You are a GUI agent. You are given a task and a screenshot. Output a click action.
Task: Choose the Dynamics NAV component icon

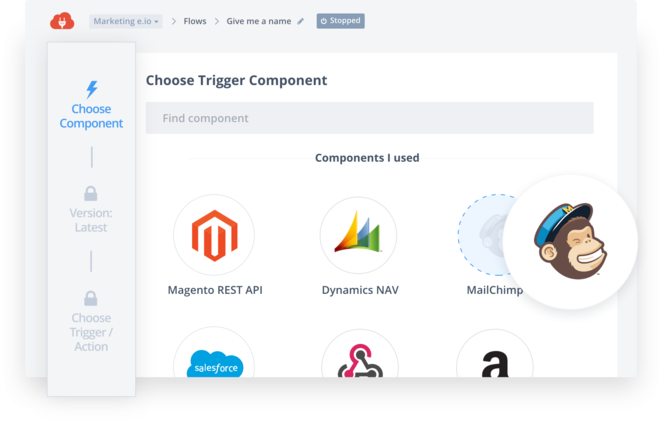click(358, 235)
